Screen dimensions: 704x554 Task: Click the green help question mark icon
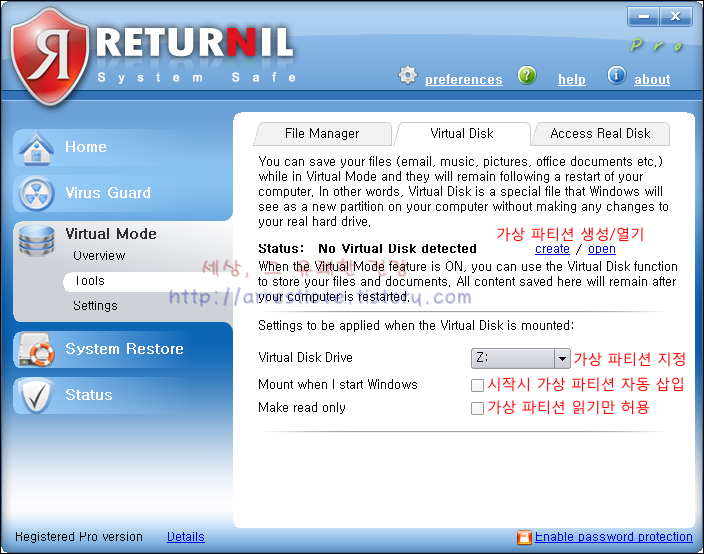coord(527,75)
